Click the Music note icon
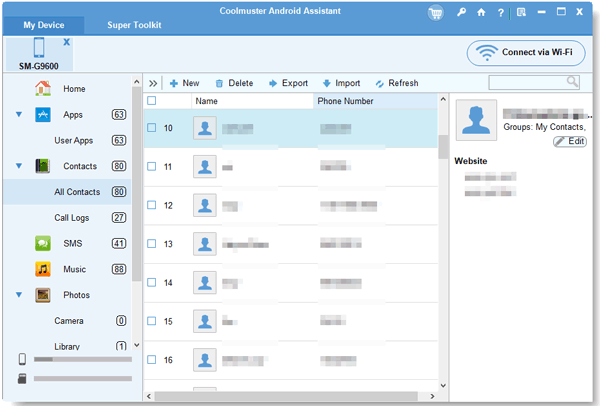Image resolution: width=600 pixels, height=406 pixels. [x=43, y=269]
